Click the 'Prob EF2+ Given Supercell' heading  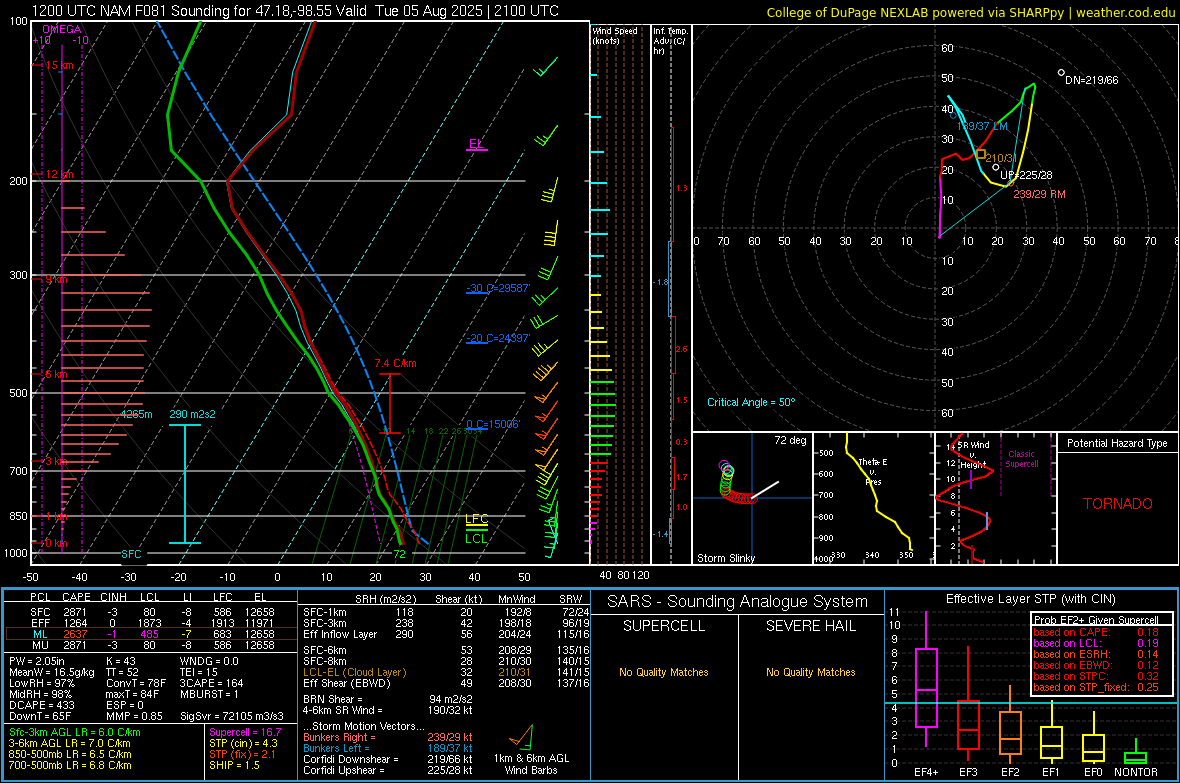click(x=1096, y=620)
